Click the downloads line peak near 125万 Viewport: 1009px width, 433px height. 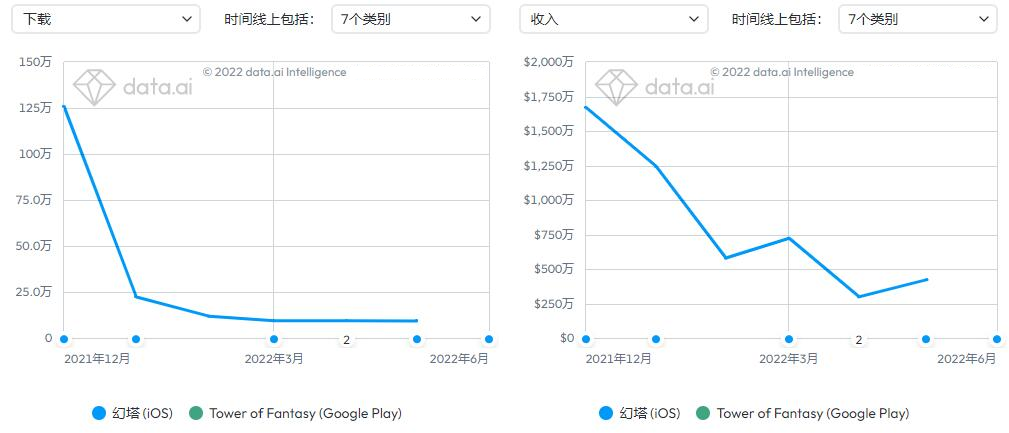tap(64, 106)
